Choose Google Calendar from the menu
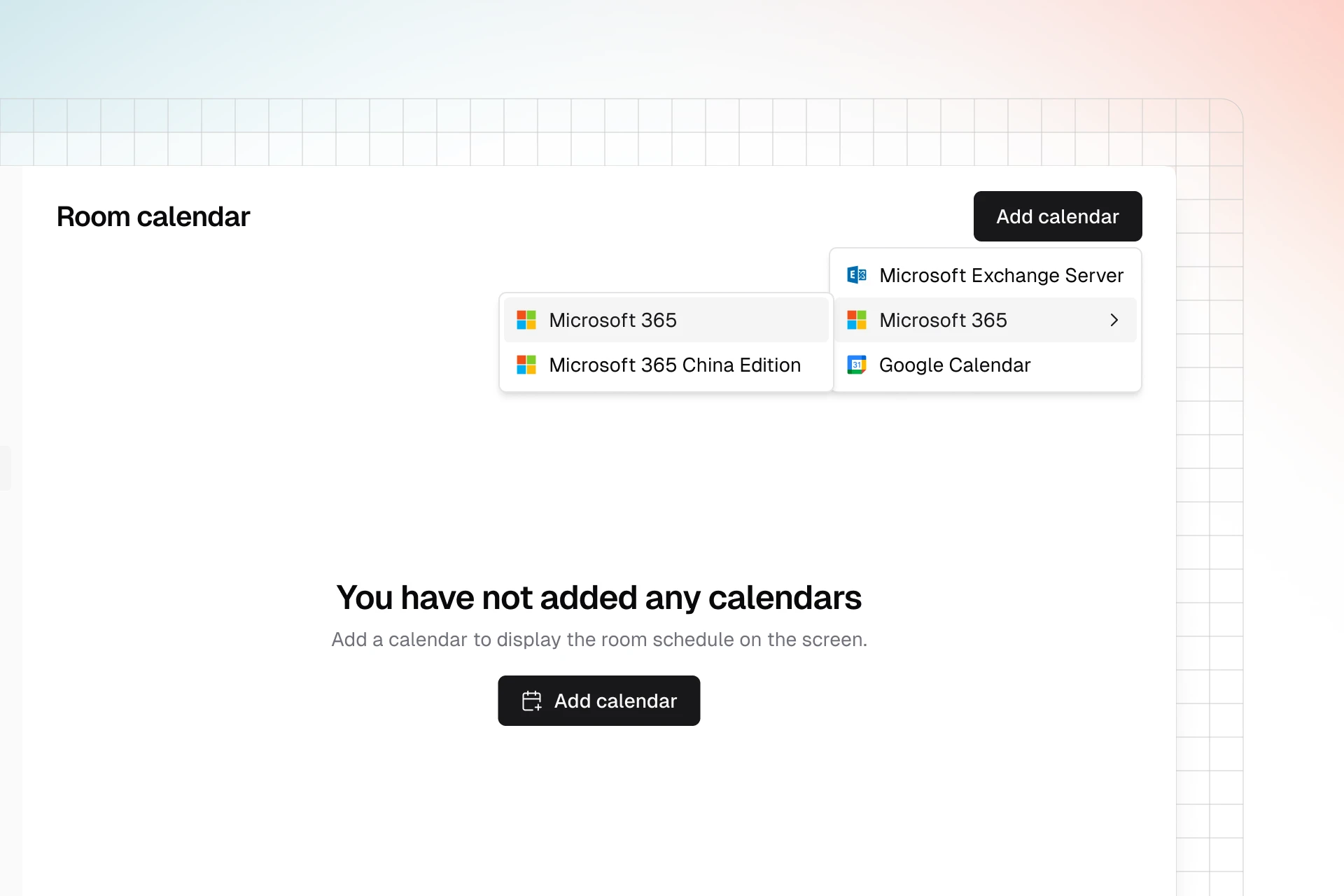This screenshot has height=896, width=1344. click(x=954, y=365)
